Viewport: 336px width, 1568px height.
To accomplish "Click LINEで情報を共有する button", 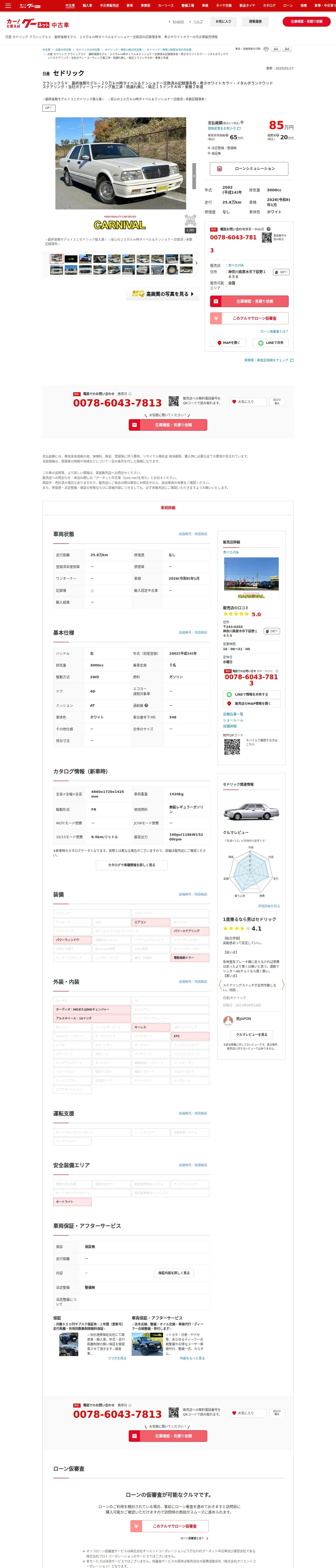I will (x=251, y=695).
